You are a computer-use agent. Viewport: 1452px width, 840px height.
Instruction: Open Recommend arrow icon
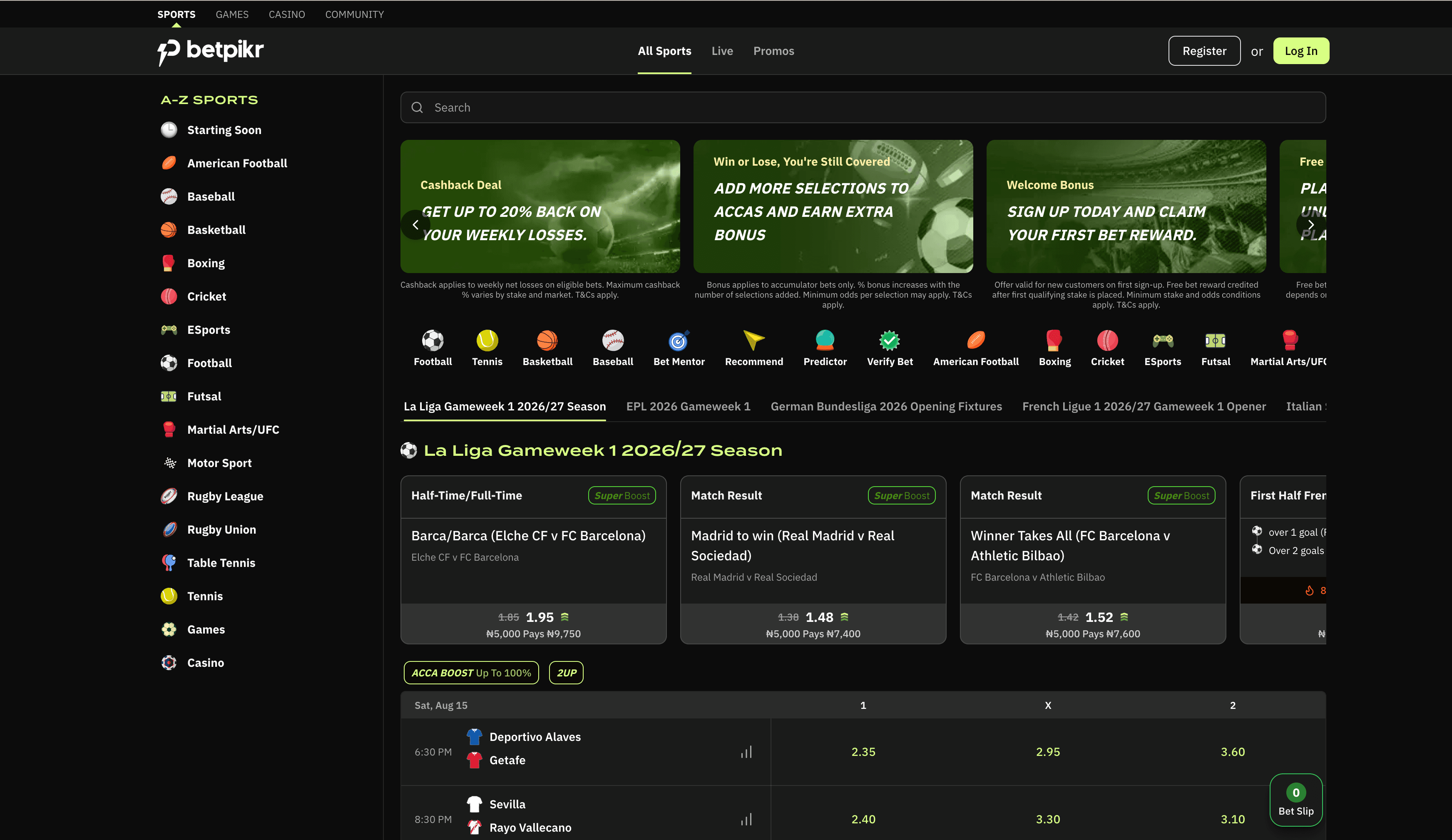[753, 340]
